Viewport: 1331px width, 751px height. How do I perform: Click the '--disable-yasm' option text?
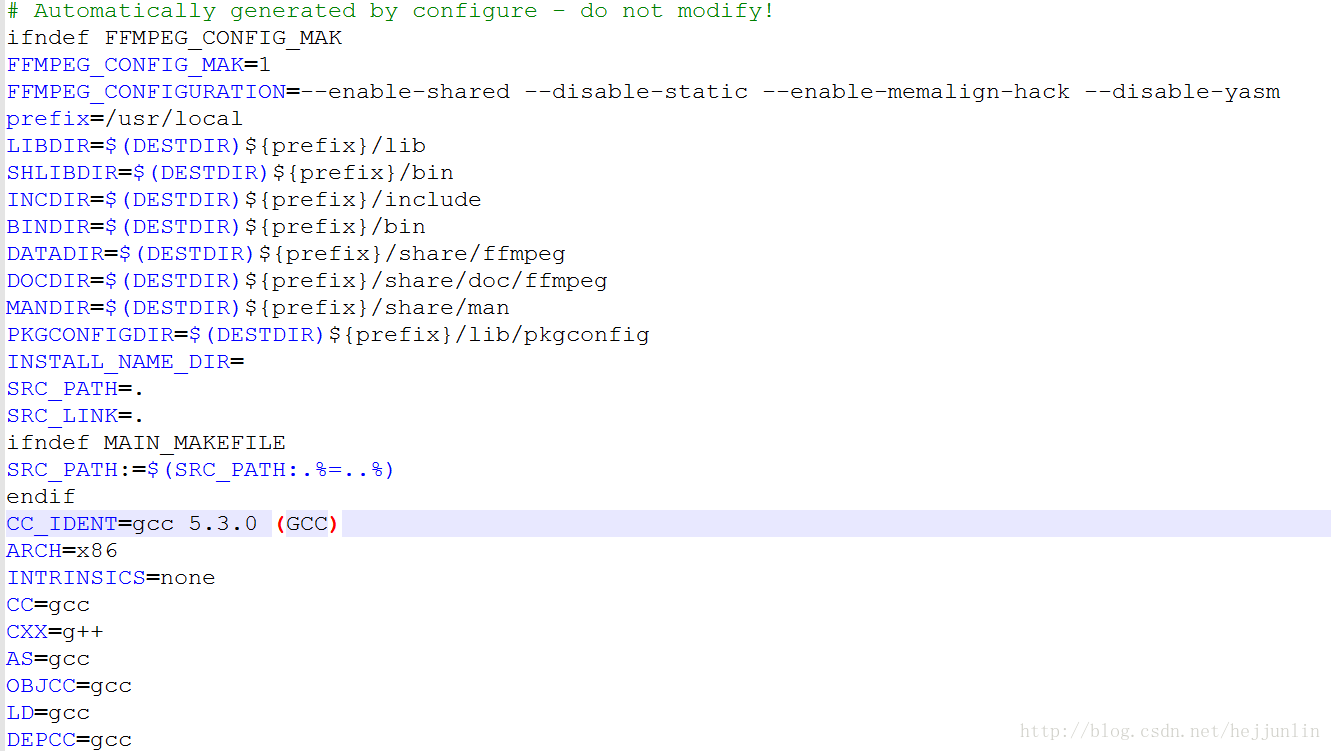point(1182,92)
